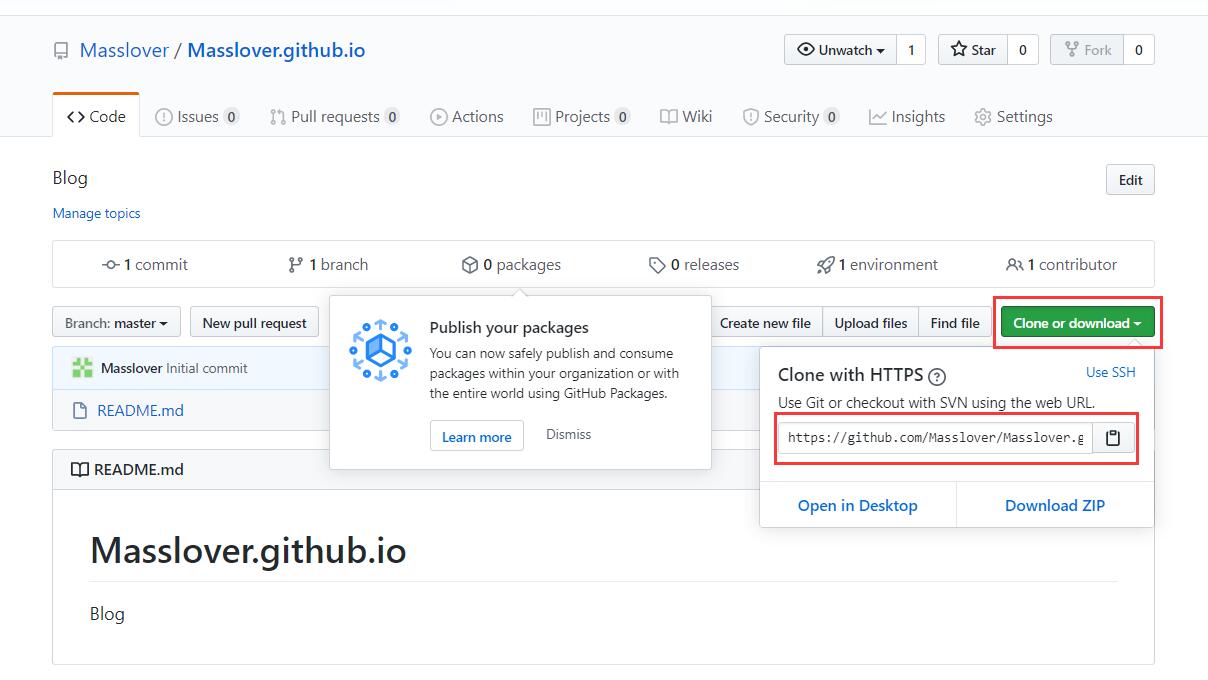Click the rocket icon beside 1 environment

pos(825,265)
